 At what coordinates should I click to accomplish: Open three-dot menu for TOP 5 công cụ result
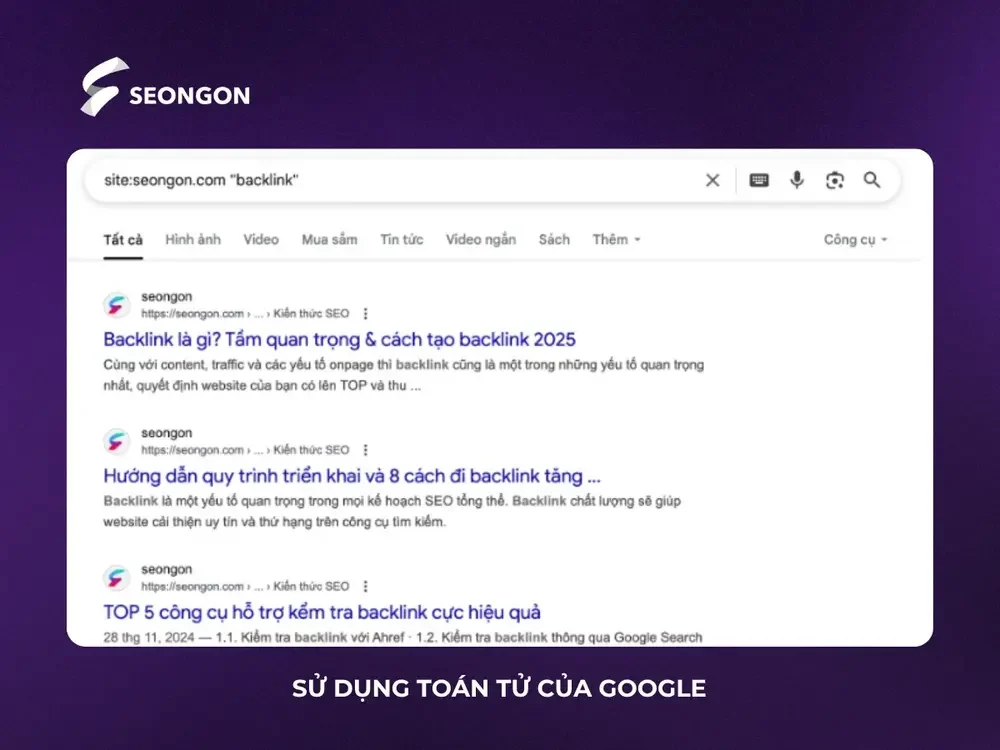pyautogui.click(x=365, y=586)
